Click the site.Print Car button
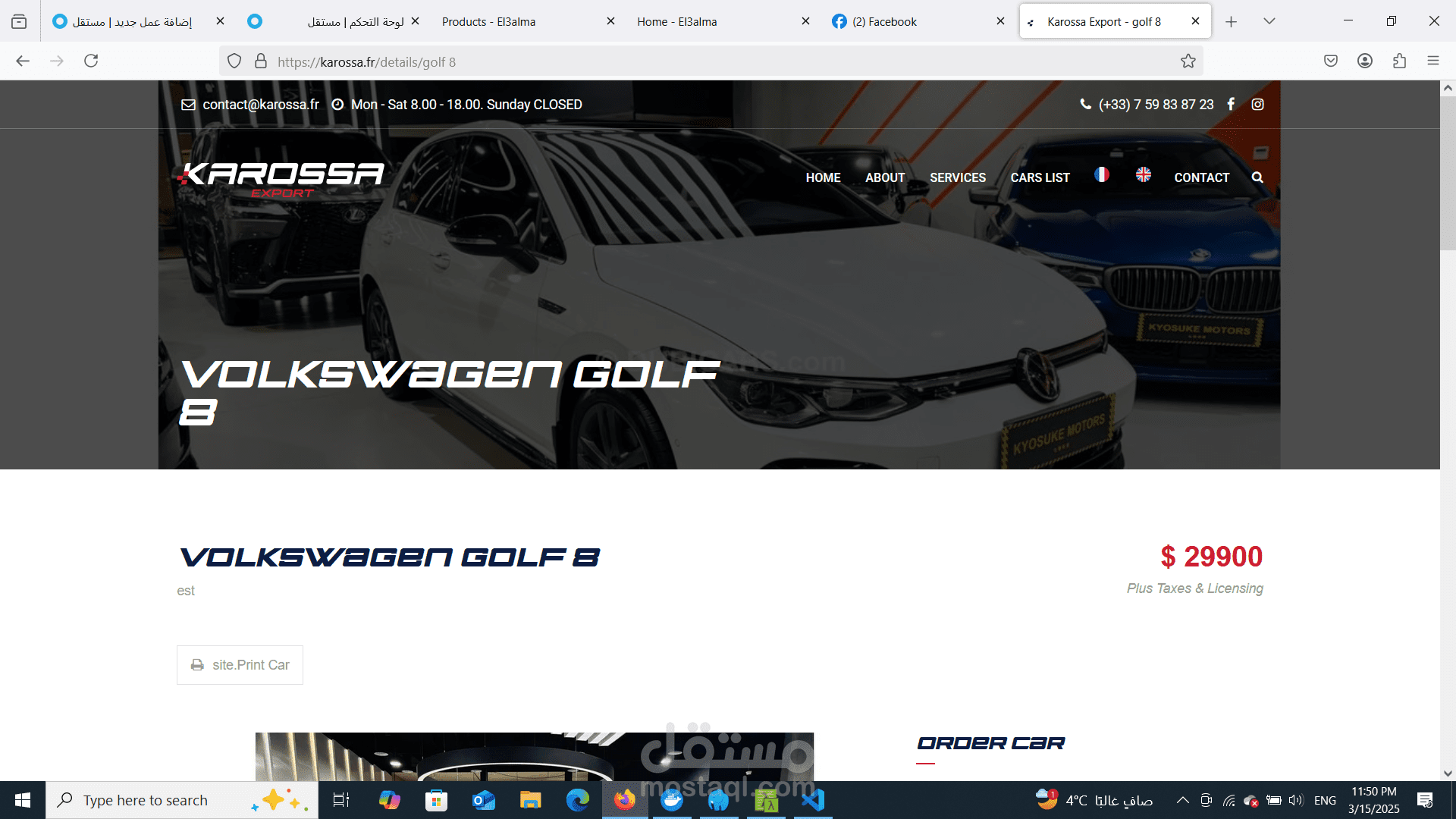Image resolution: width=1456 pixels, height=819 pixels. [240, 665]
